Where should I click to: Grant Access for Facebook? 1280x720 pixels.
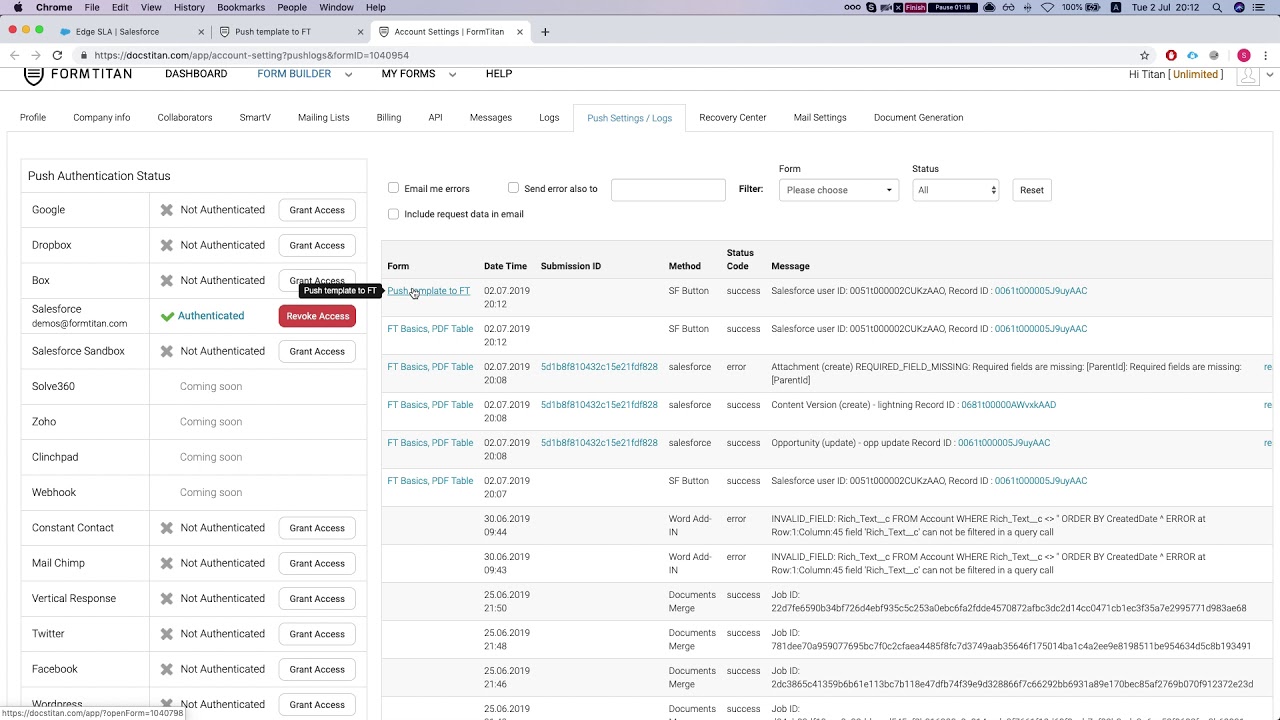tap(317, 669)
